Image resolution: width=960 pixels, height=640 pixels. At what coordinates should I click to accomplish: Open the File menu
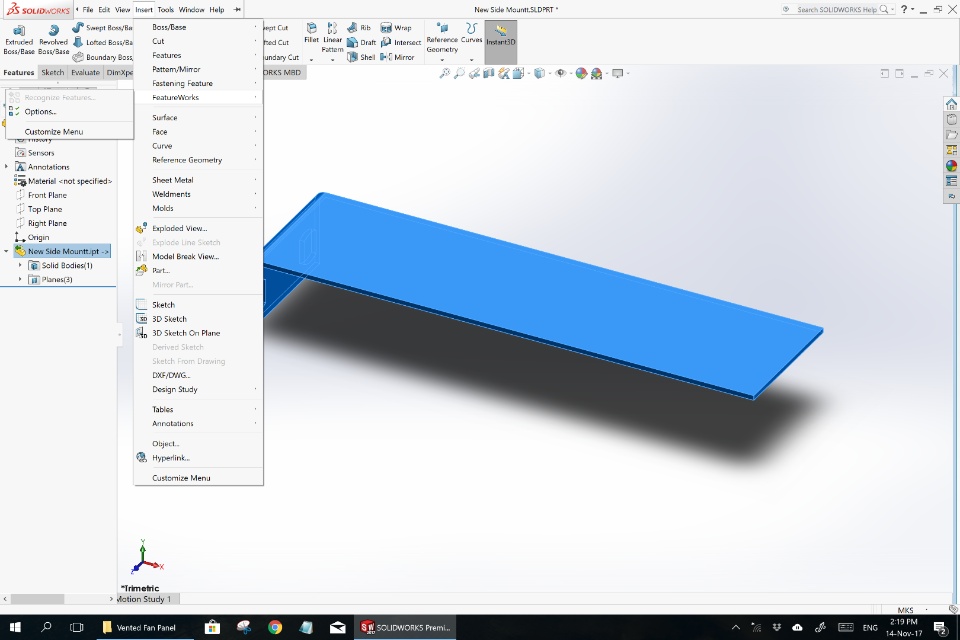tap(88, 9)
